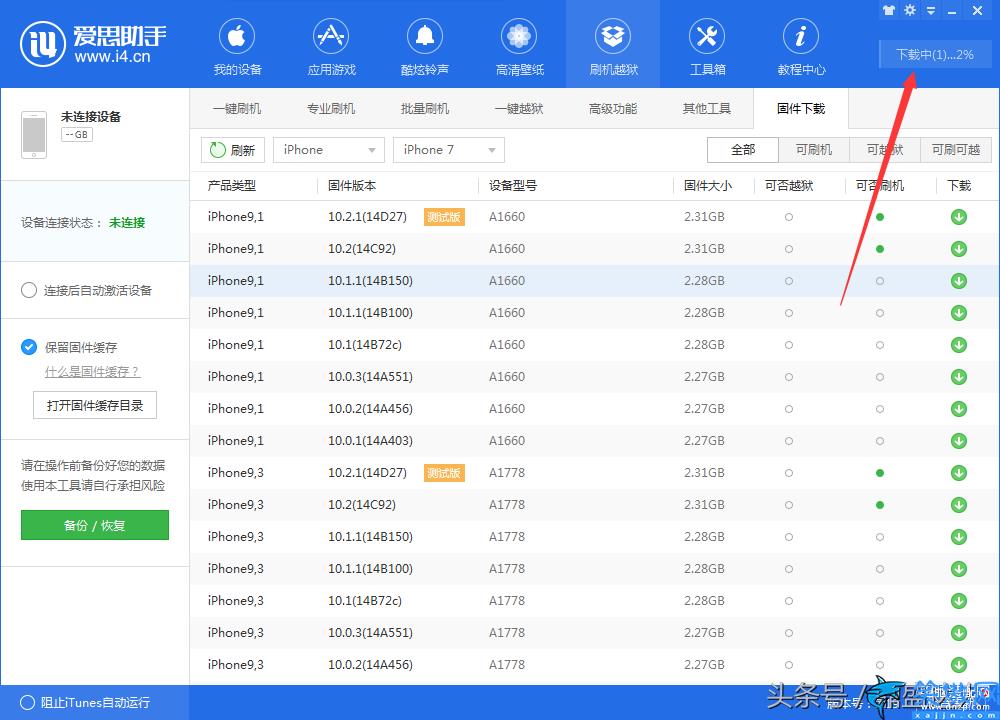
Task: Download iPhone9,1 10.1.1(14B150) firmware
Action: pos(959,281)
